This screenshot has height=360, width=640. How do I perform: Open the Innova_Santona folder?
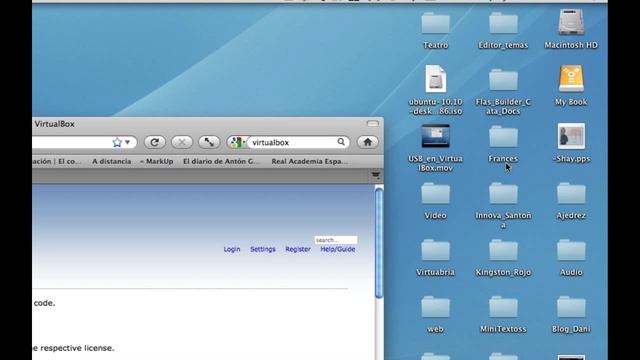pyautogui.click(x=503, y=193)
